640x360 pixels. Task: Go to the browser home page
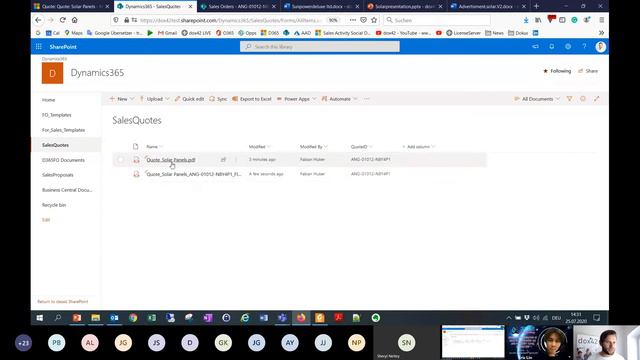click(x=74, y=20)
